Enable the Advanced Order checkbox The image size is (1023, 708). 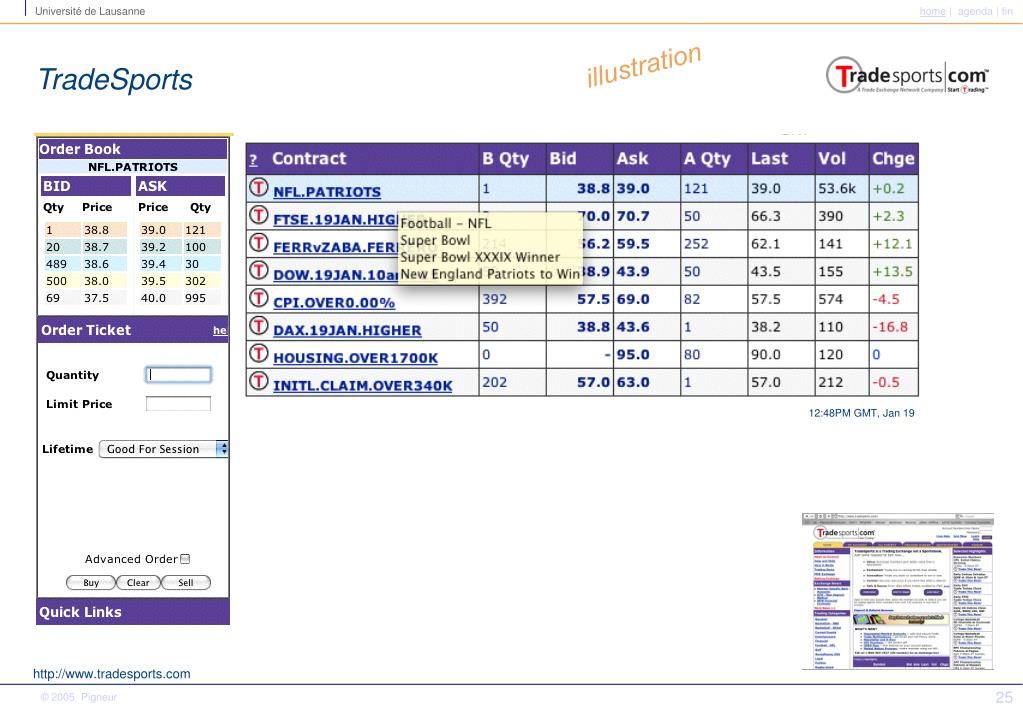185,559
